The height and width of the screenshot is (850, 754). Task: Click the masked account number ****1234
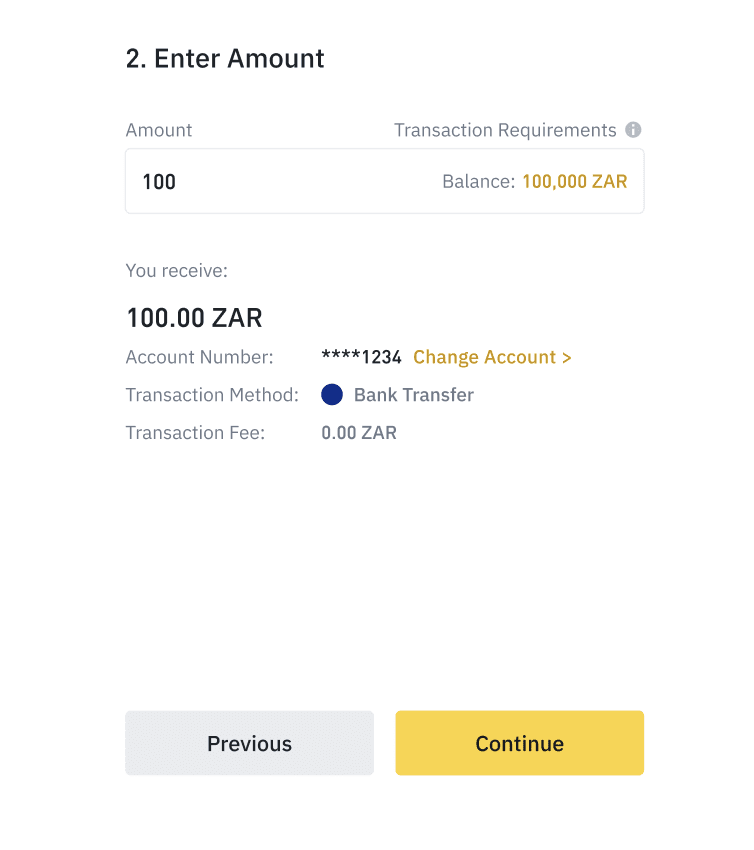tap(361, 357)
